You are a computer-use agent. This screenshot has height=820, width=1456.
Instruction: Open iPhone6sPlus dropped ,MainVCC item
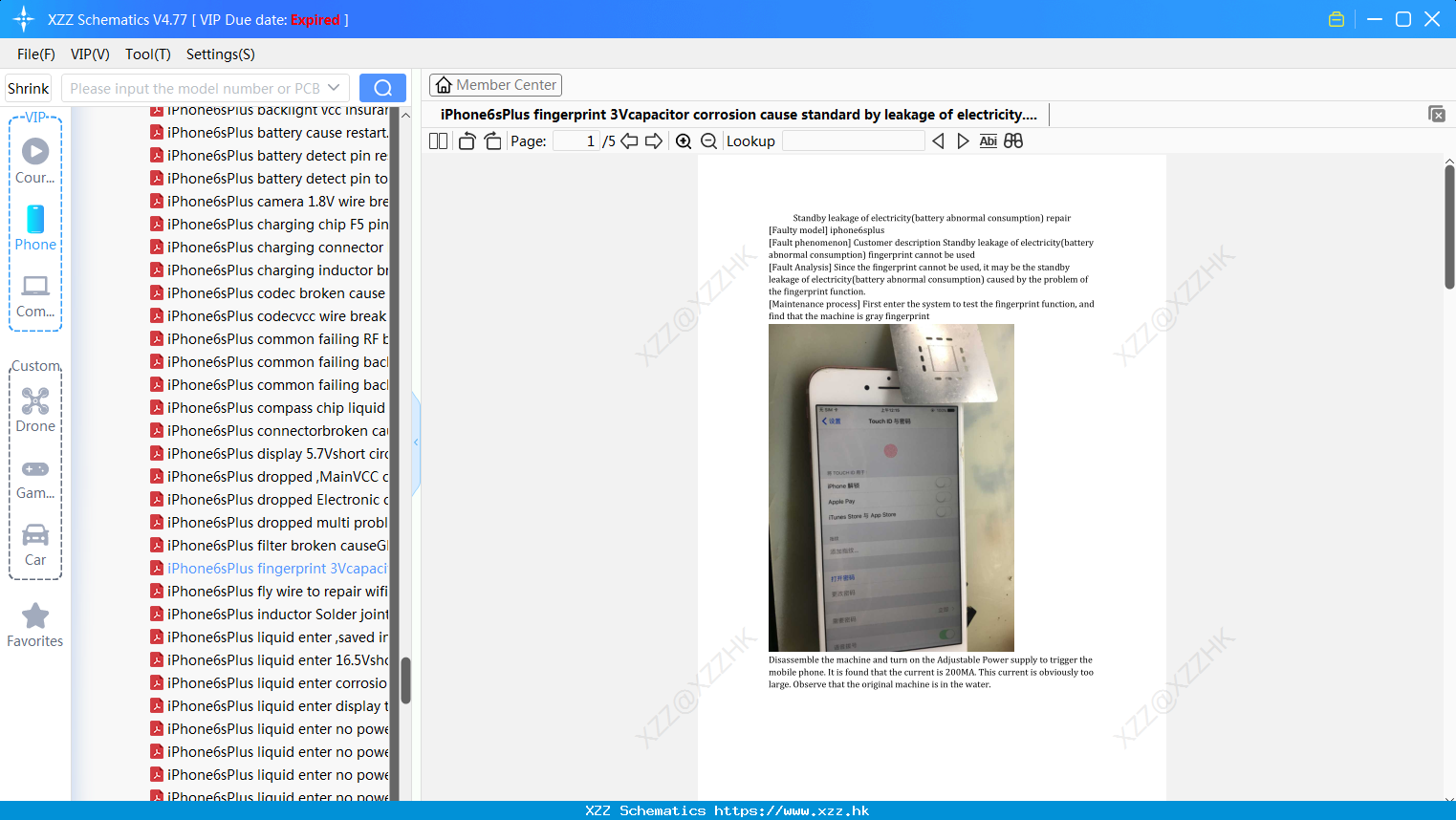click(270, 477)
